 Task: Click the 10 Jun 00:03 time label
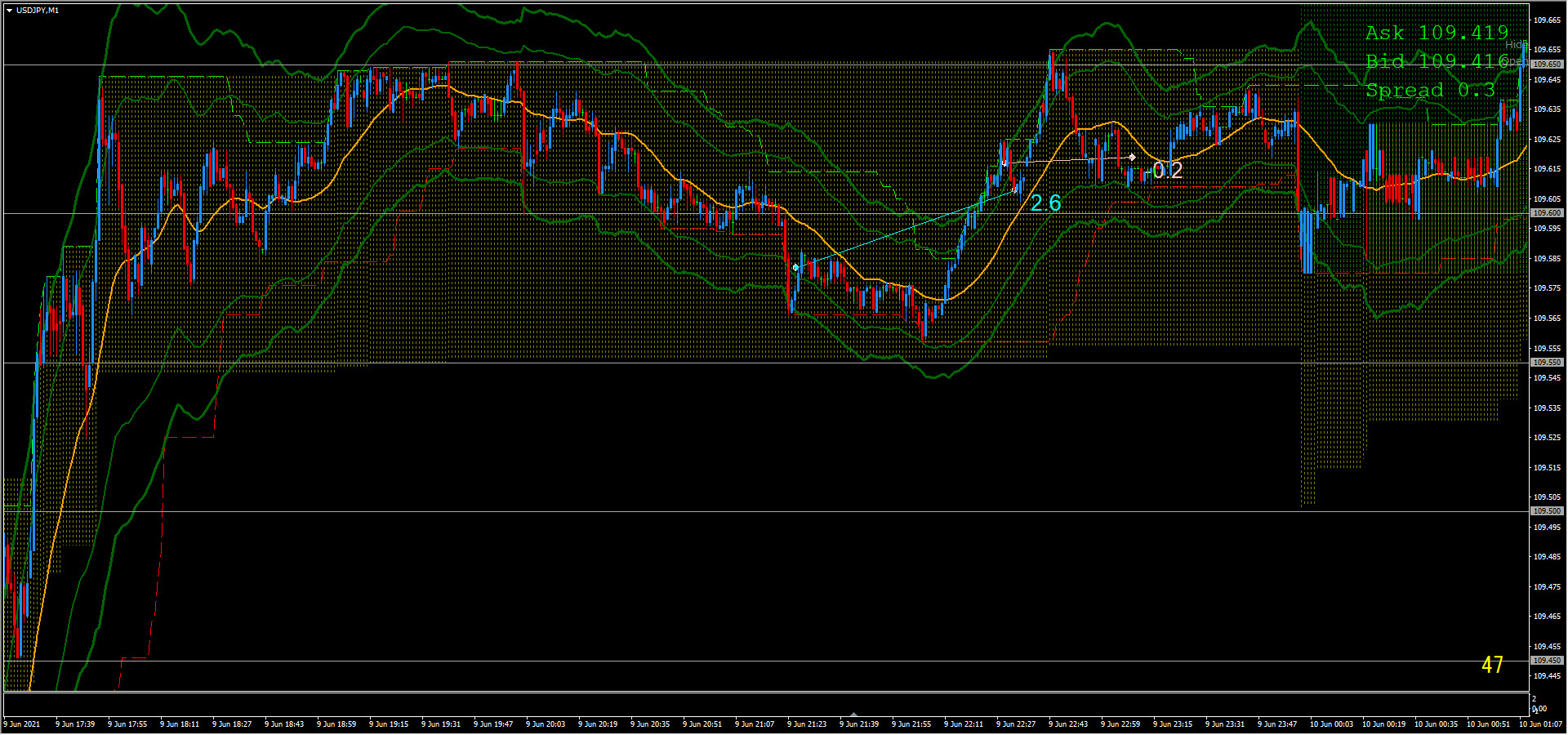tap(1331, 724)
